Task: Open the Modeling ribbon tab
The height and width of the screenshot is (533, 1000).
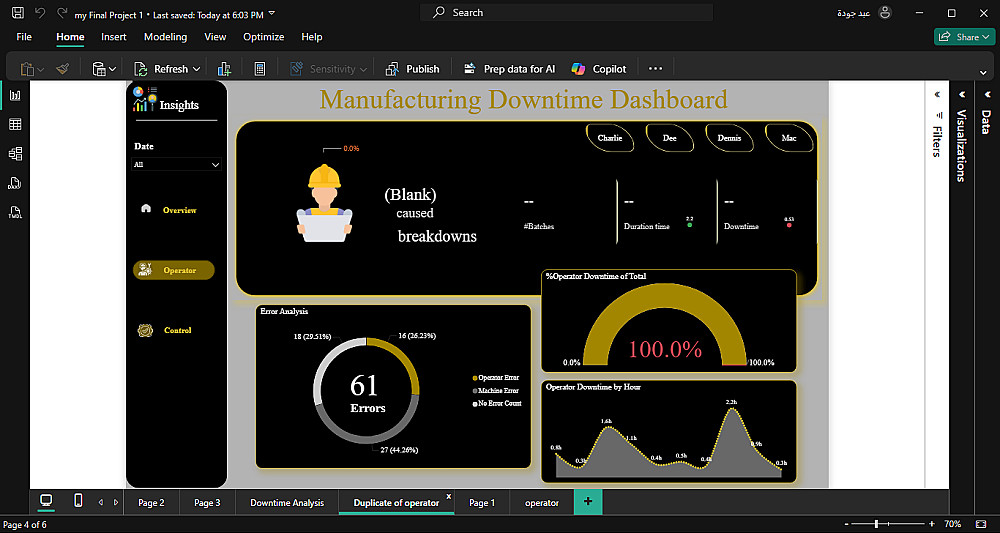Action: (x=165, y=37)
